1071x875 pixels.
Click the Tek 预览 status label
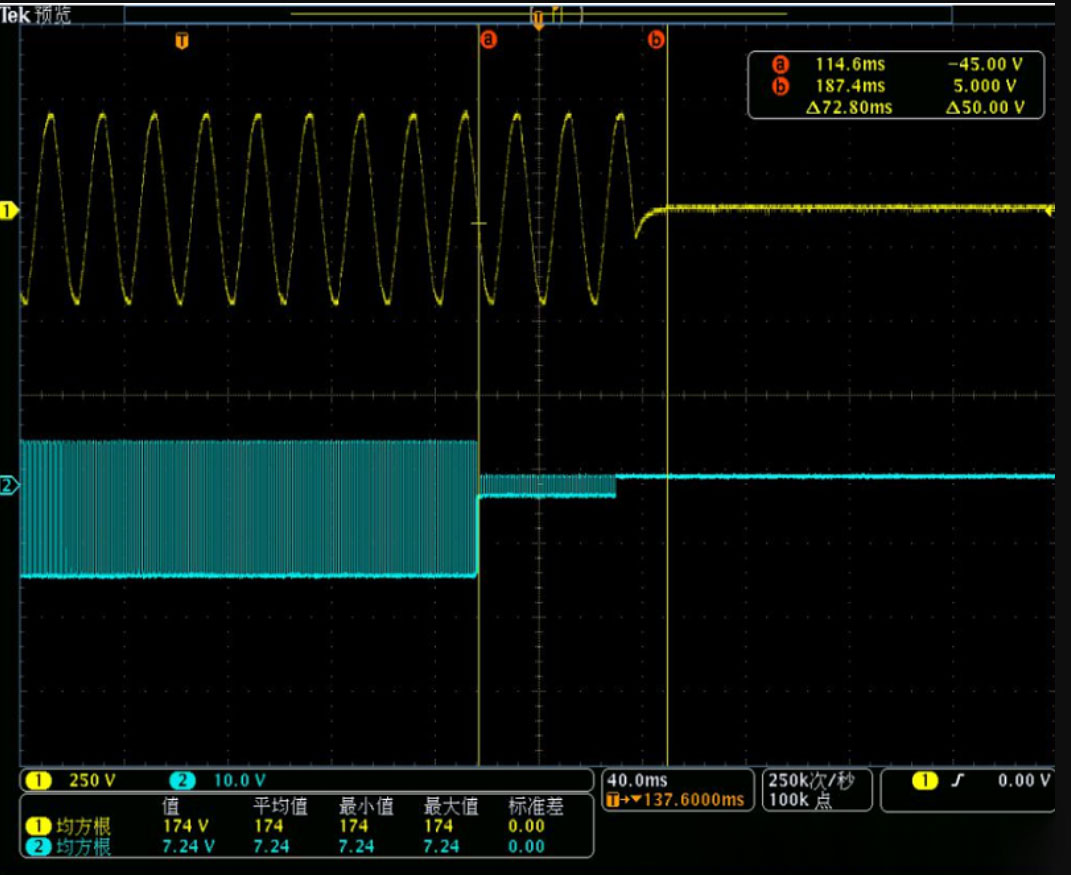tap(36, 15)
